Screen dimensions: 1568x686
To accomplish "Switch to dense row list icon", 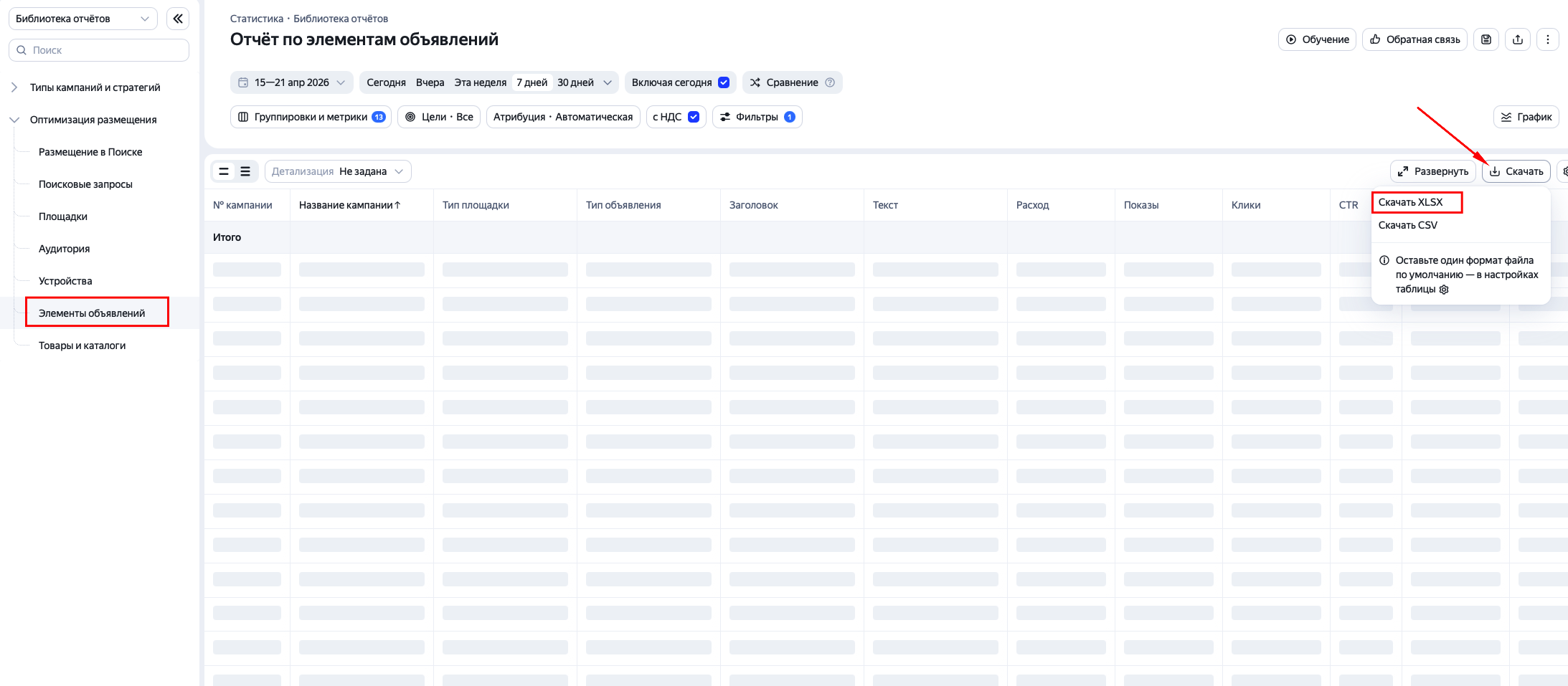I will [x=245, y=171].
